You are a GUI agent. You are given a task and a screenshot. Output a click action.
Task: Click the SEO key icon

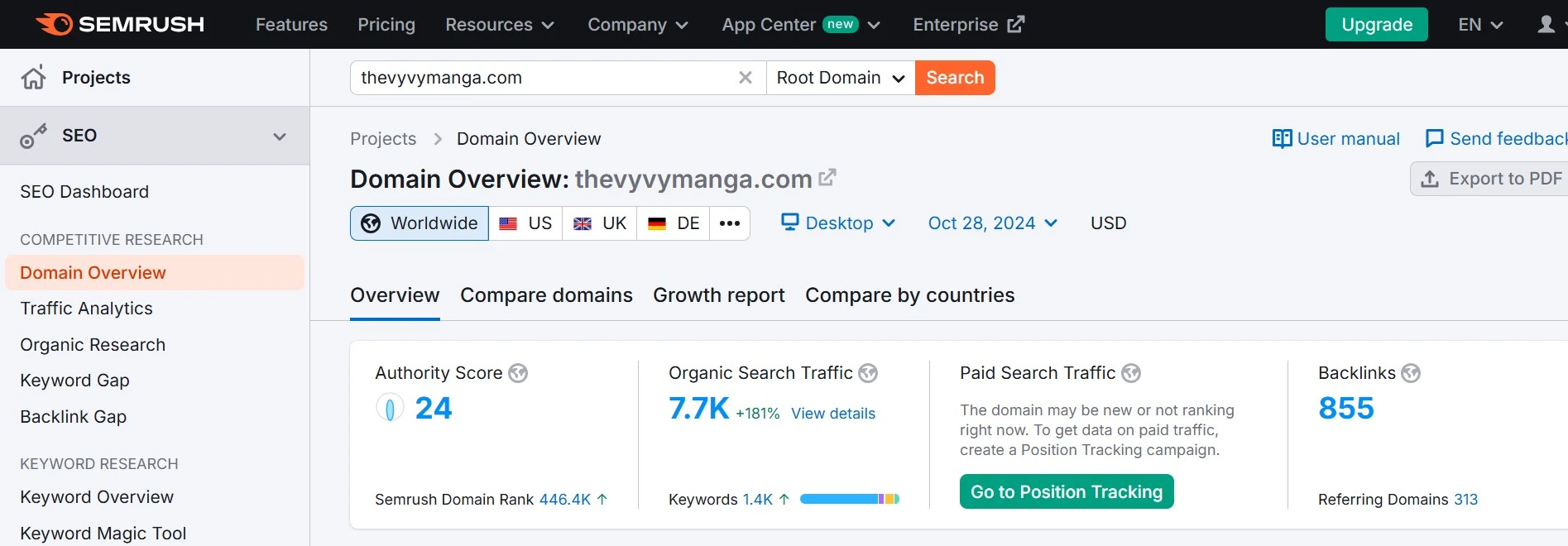pyautogui.click(x=34, y=136)
